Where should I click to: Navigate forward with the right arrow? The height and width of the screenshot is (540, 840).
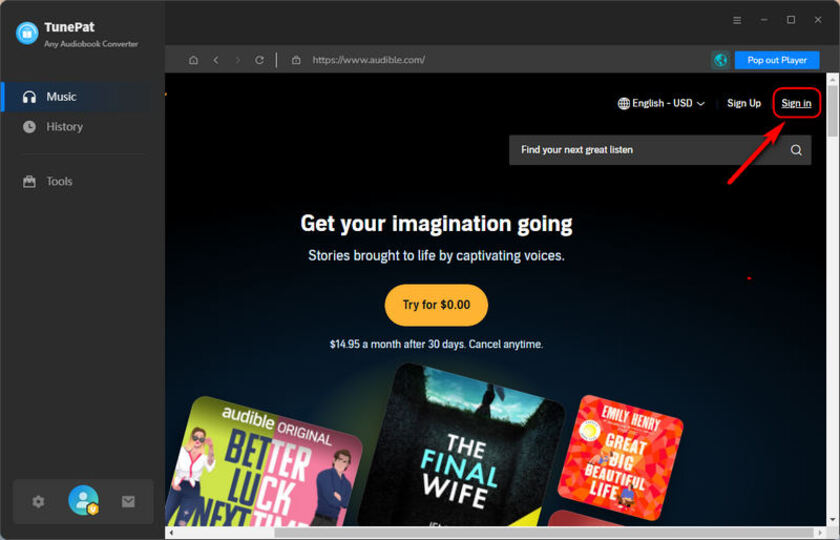click(x=238, y=60)
